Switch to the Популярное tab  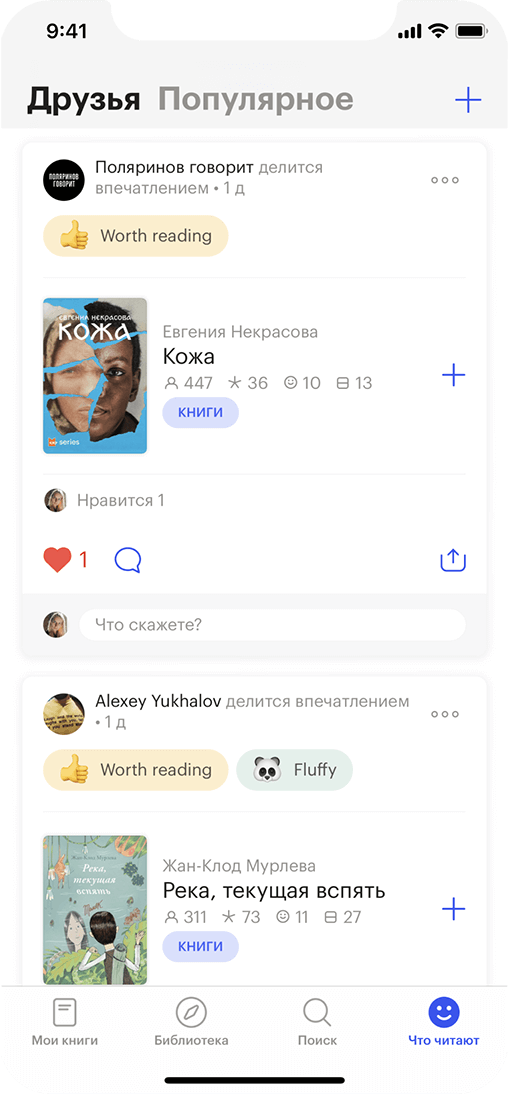click(255, 100)
